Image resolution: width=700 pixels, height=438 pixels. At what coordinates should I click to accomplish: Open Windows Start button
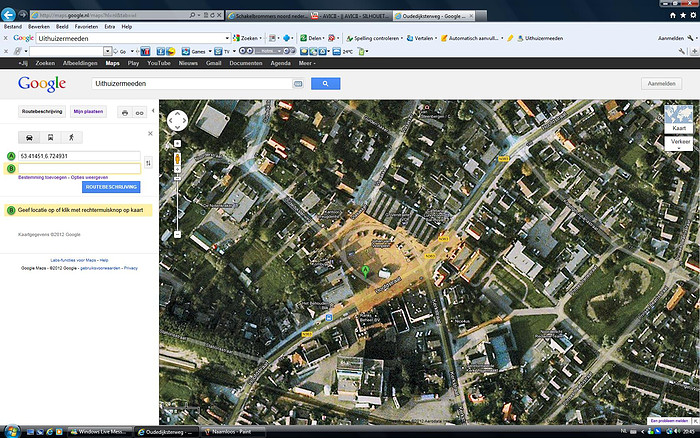pos(11,432)
